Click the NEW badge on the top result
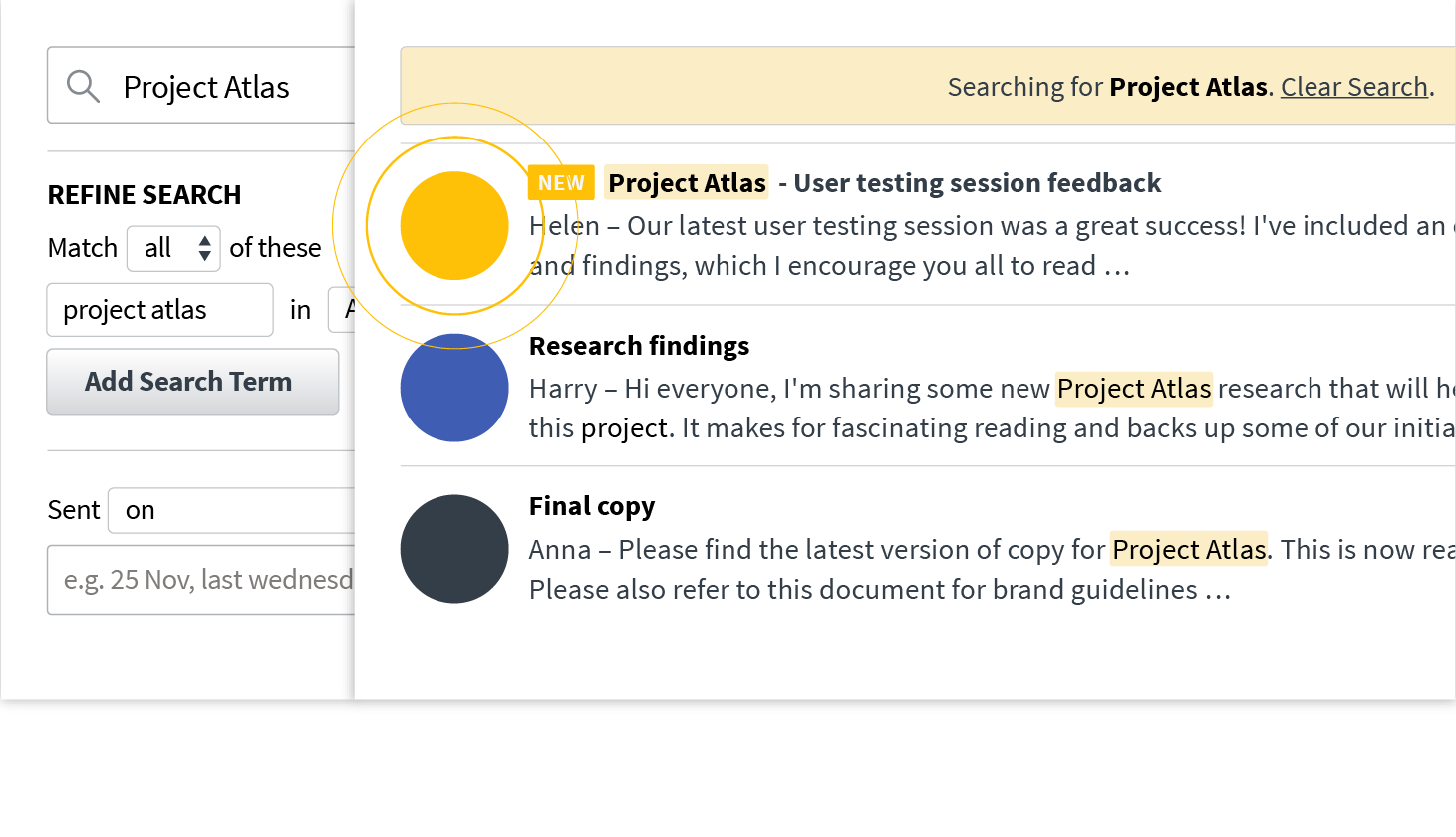Viewport: 1456px width, 837px height. click(561, 182)
